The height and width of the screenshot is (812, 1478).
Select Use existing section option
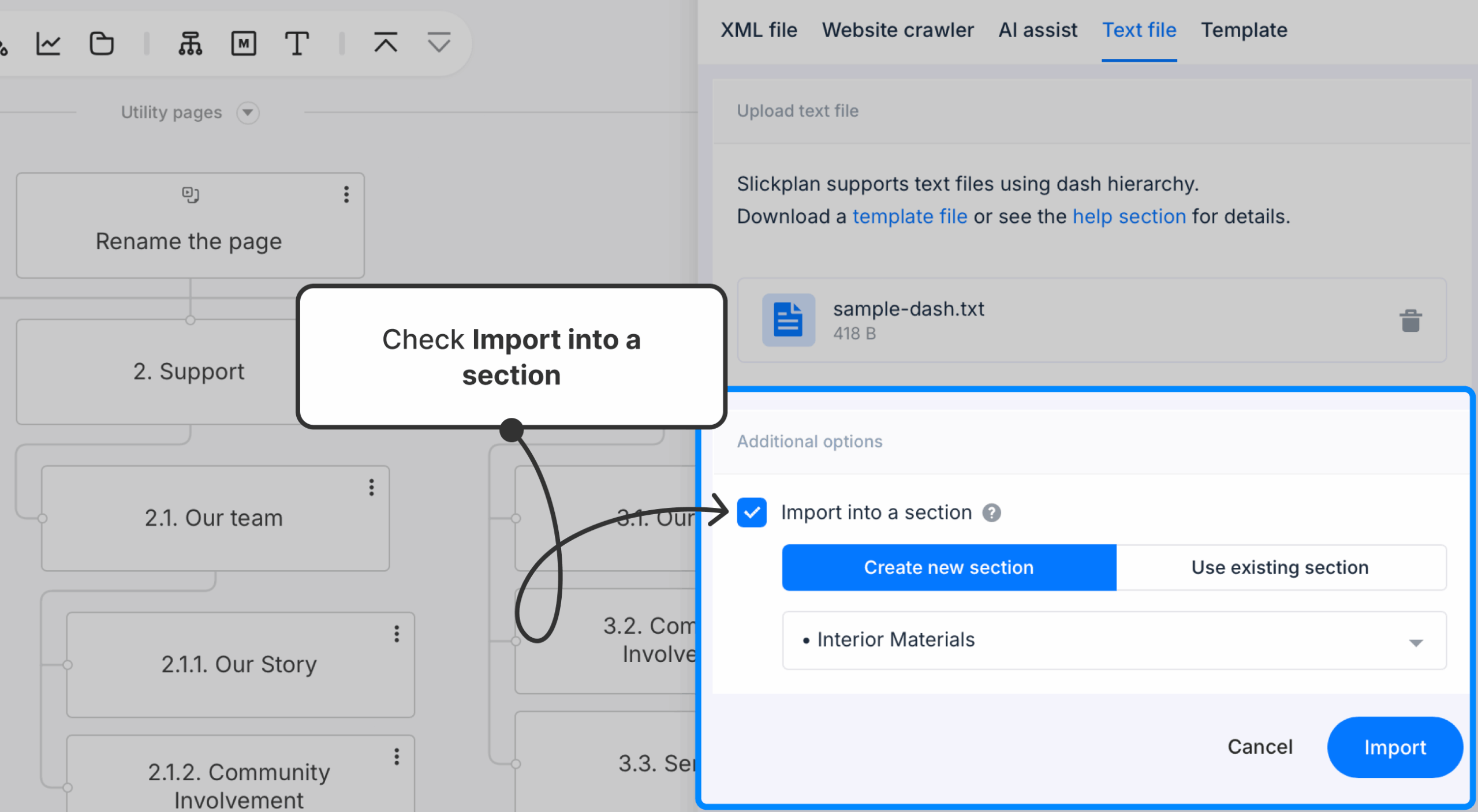click(1281, 567)
